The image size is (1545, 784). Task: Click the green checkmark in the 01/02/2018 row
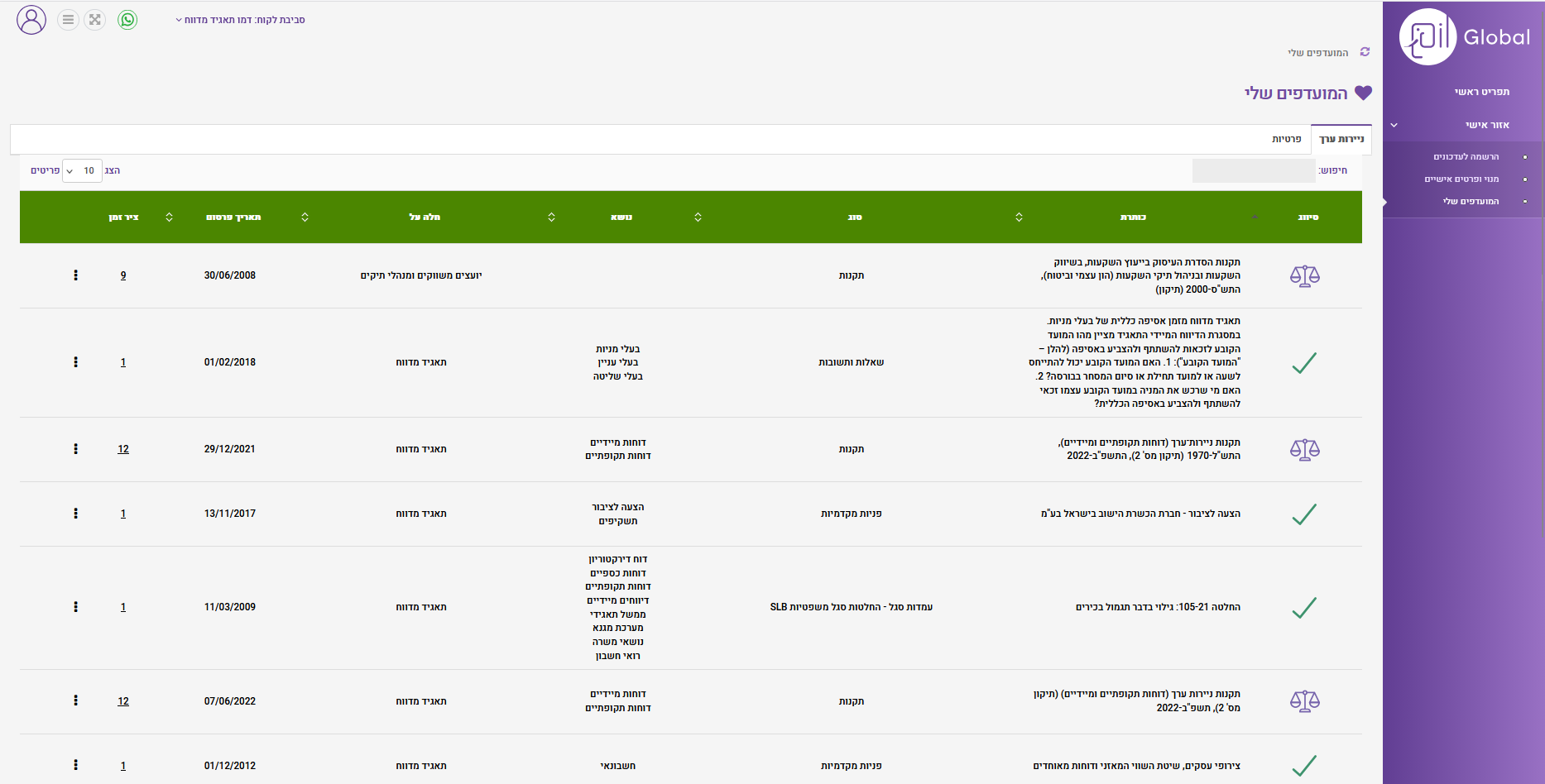1304,363
